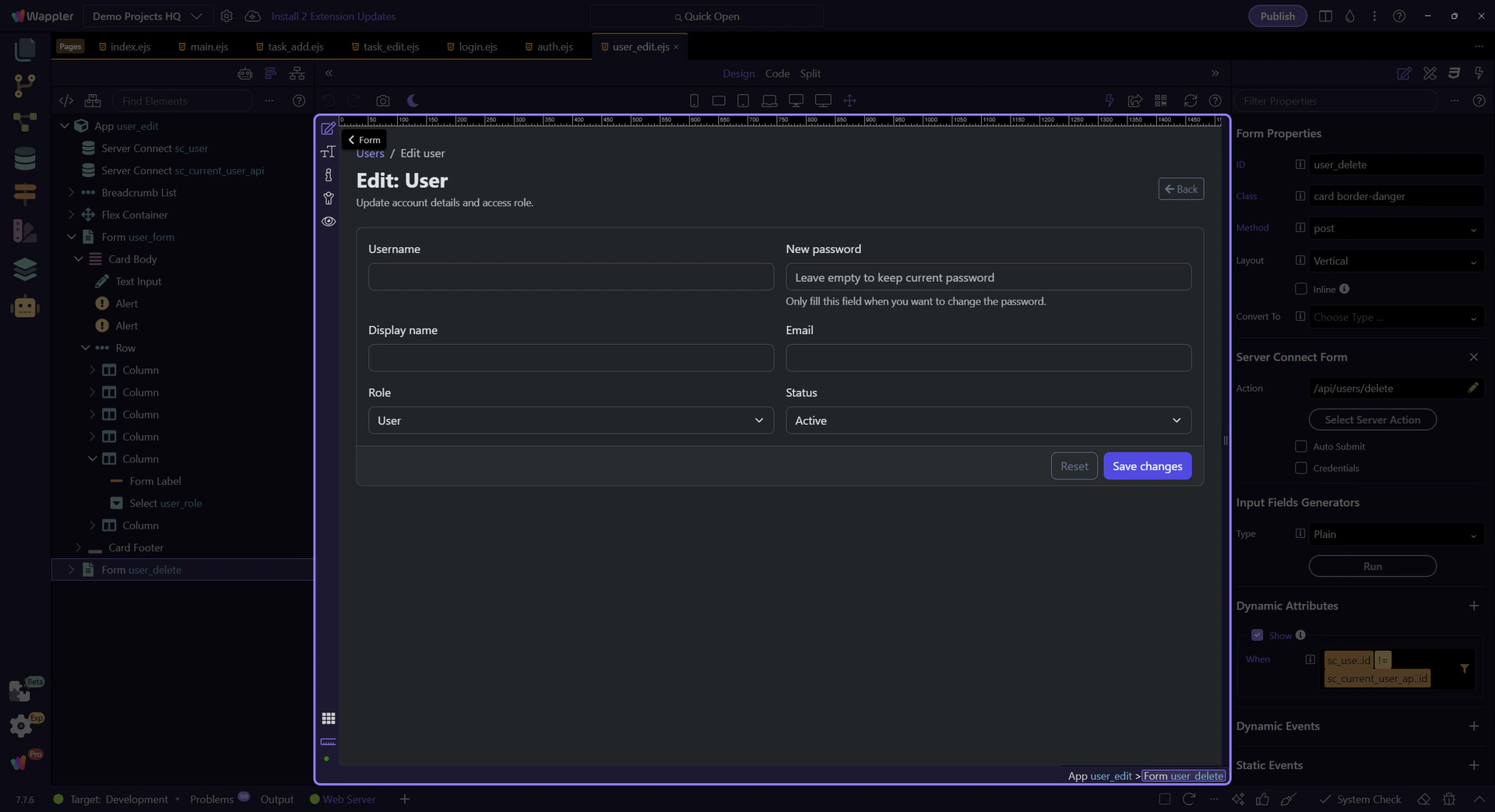The height and width of the screenshot is (812, 1495).
Task: Select the mobile phone viewport icon
Action: click(694, 100)
